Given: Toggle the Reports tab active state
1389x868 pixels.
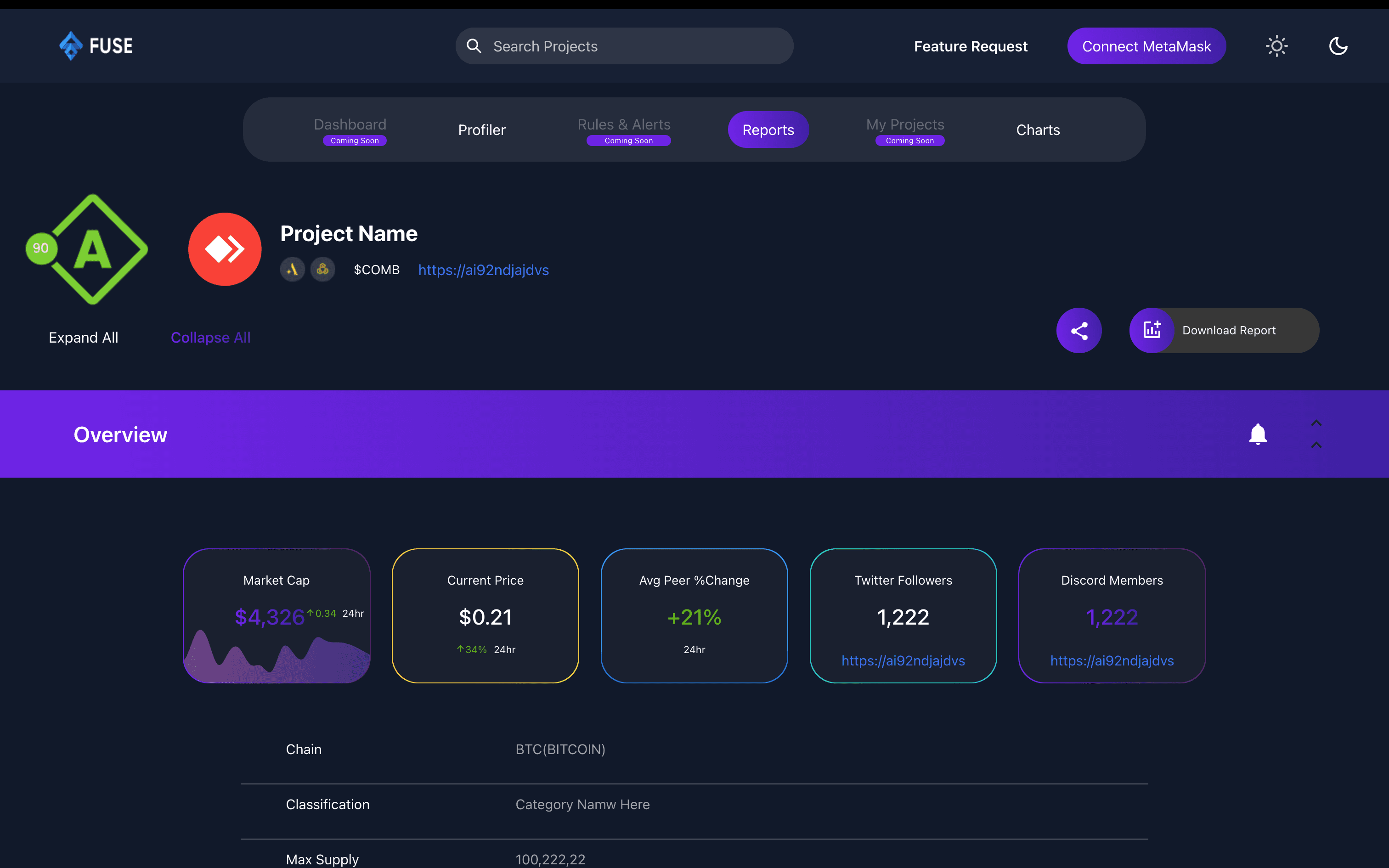Looking at the screenshot, I should [768, 129].
